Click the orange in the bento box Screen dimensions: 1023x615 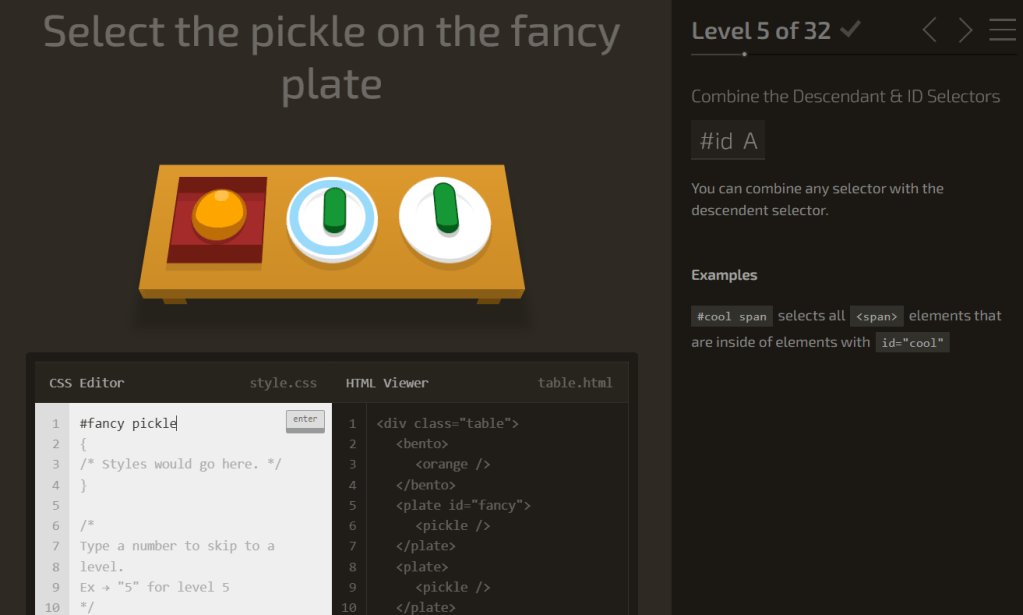click(x=219, y=212)
